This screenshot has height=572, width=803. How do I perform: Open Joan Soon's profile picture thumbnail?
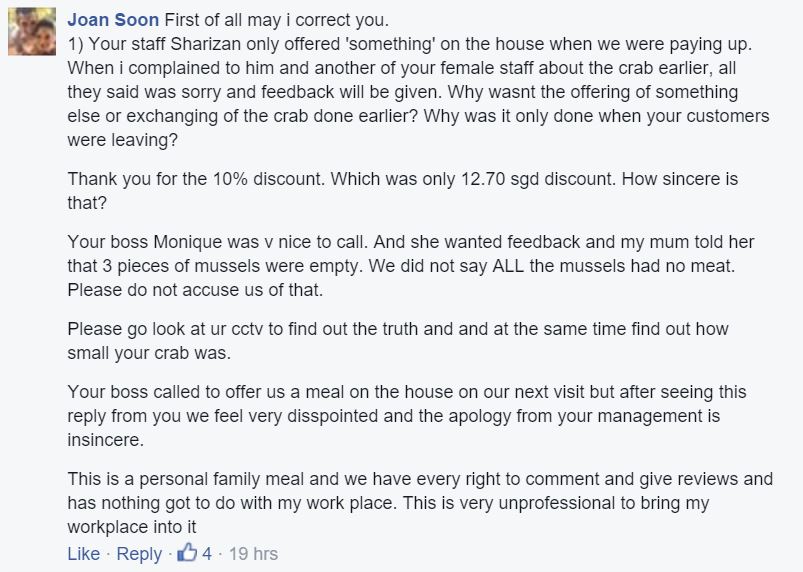tap(32, 32)
